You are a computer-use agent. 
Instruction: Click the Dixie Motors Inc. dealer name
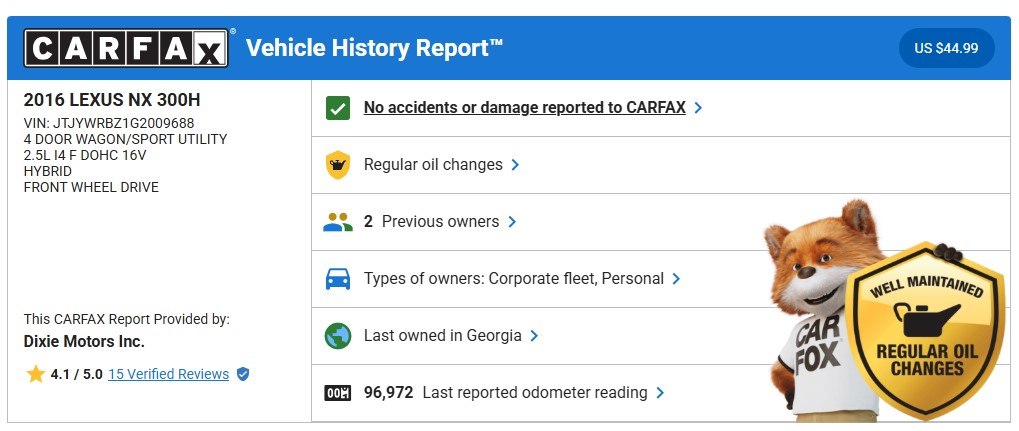click(84, 342)
